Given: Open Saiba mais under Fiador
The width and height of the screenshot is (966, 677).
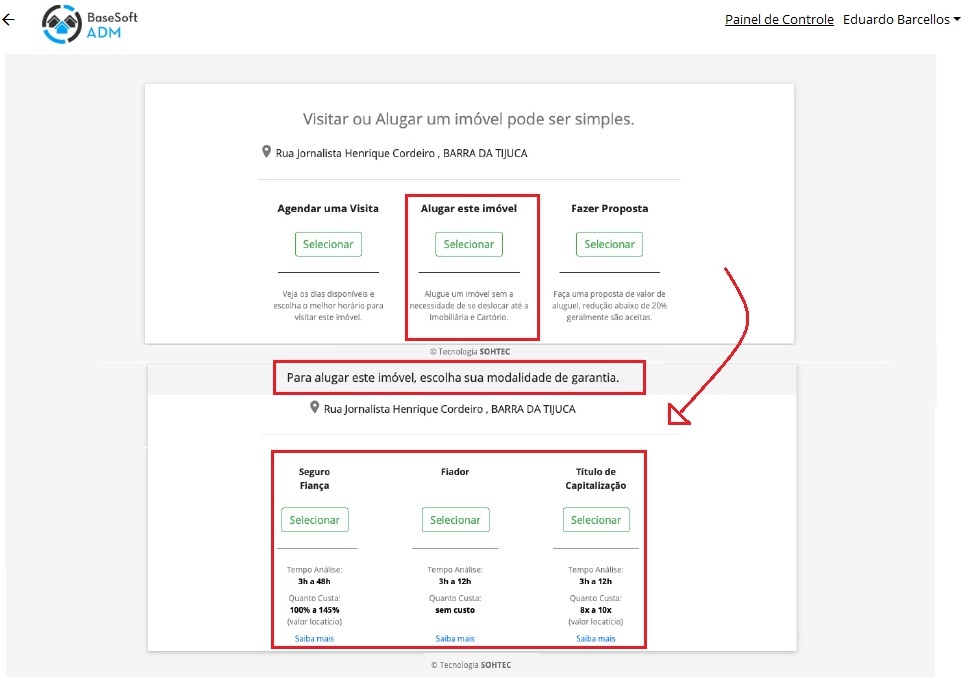Looking at the screenshot, I should [x=455, y=638].
